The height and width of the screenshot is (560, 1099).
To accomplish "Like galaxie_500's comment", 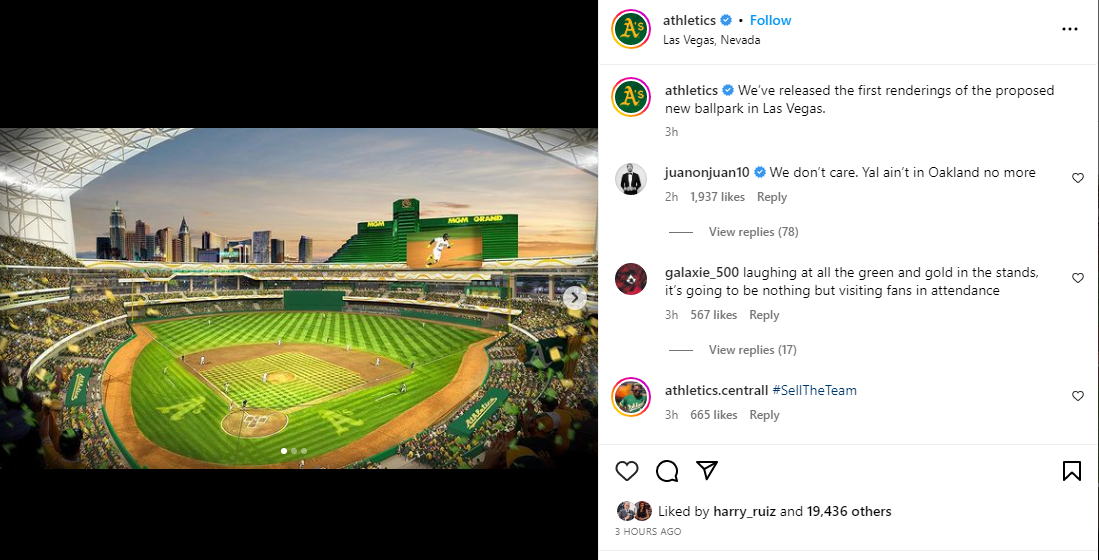I will point(1078,278).
